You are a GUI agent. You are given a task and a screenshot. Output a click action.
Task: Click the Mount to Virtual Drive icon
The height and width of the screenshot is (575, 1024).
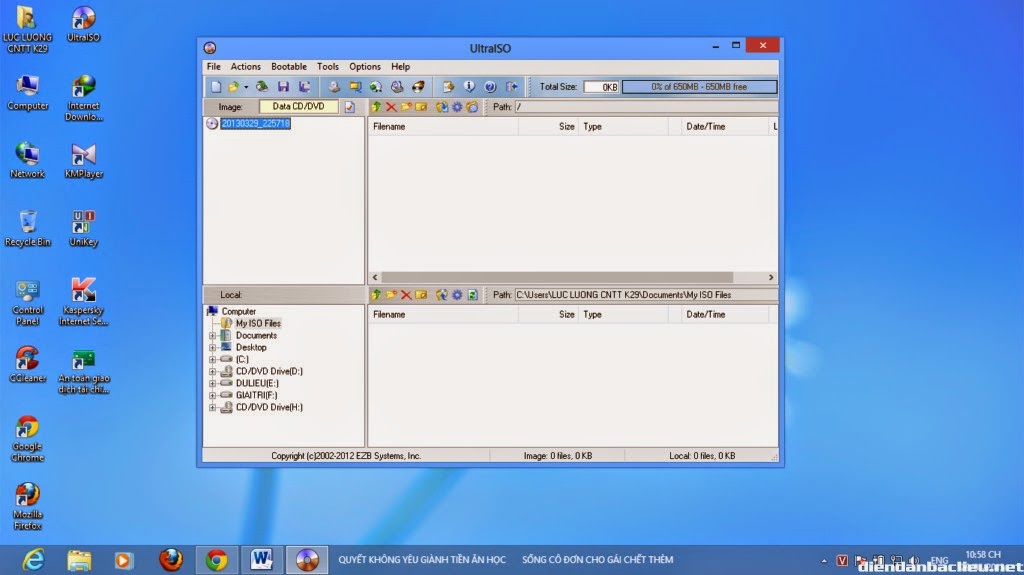coord(397,86)
